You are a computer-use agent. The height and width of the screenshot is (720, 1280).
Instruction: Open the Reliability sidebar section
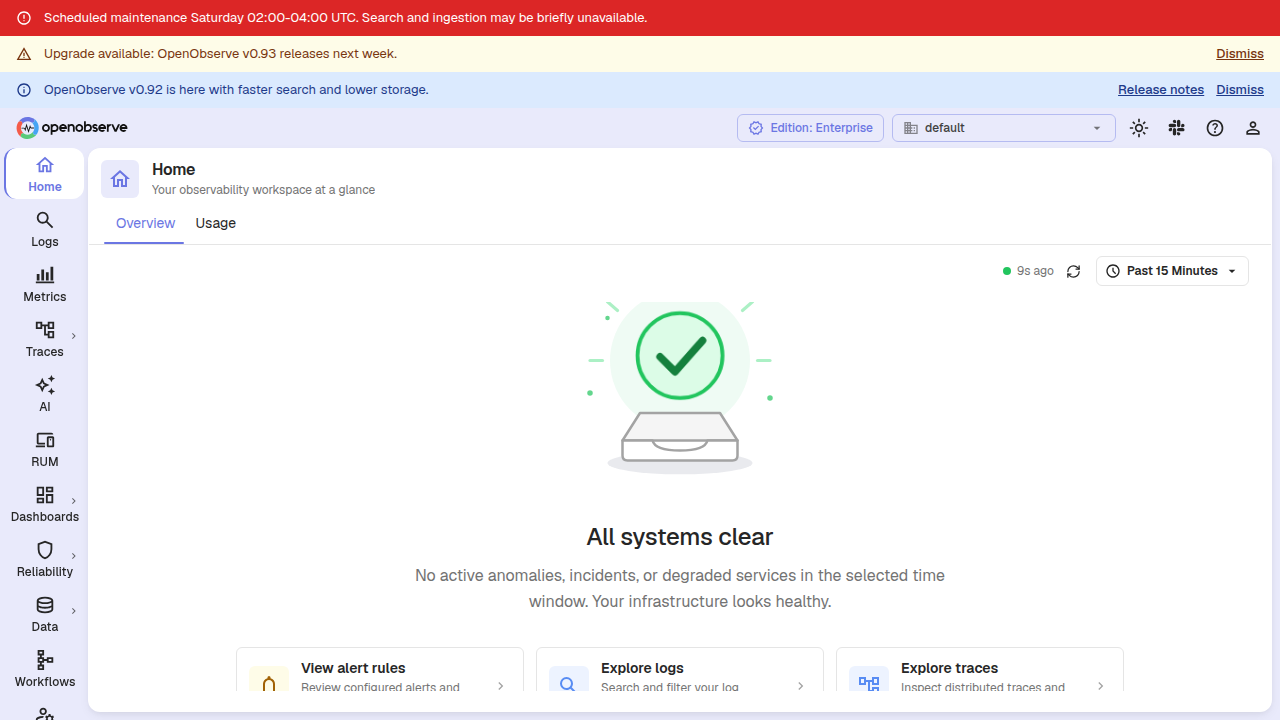click(45, 559)
